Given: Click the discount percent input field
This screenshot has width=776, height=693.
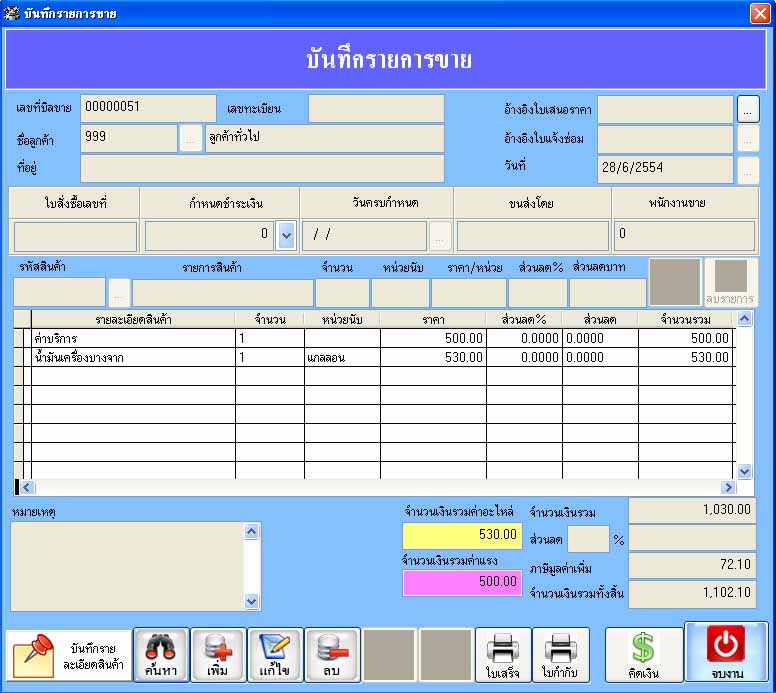Looking at the screenshot, I should click(588, 539).
